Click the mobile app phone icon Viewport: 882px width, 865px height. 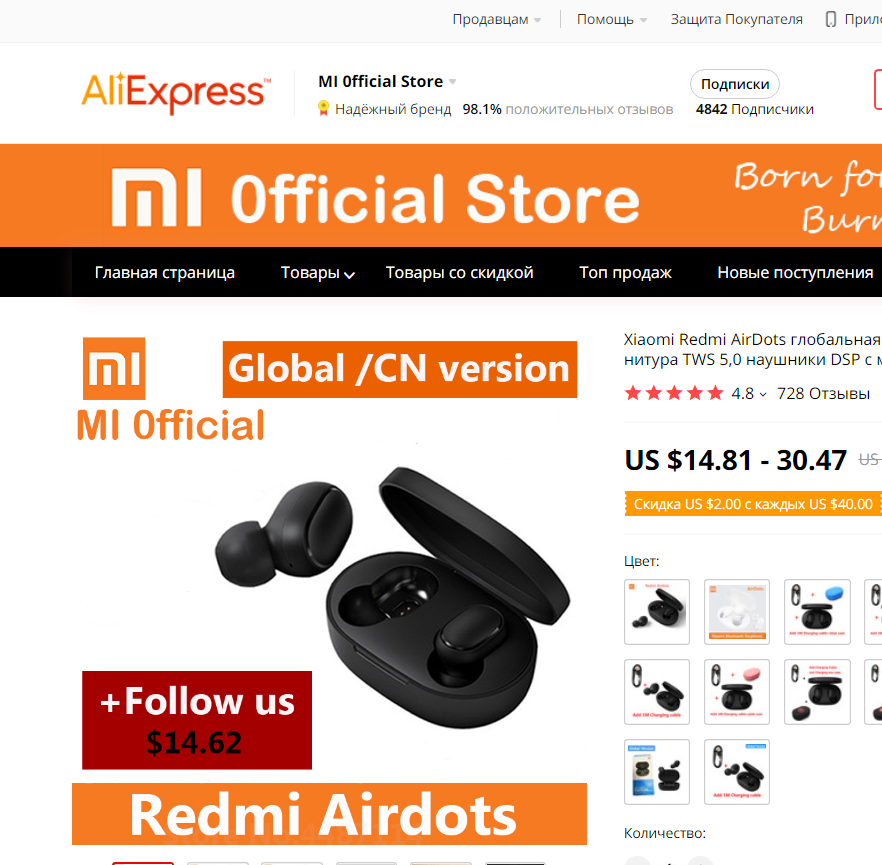[x=830, y=19]
